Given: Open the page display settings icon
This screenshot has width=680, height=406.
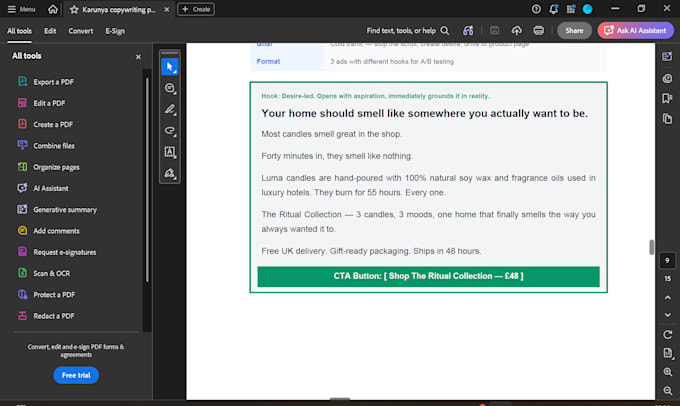Looking at the screenshot, I should (x=668, y=354).
